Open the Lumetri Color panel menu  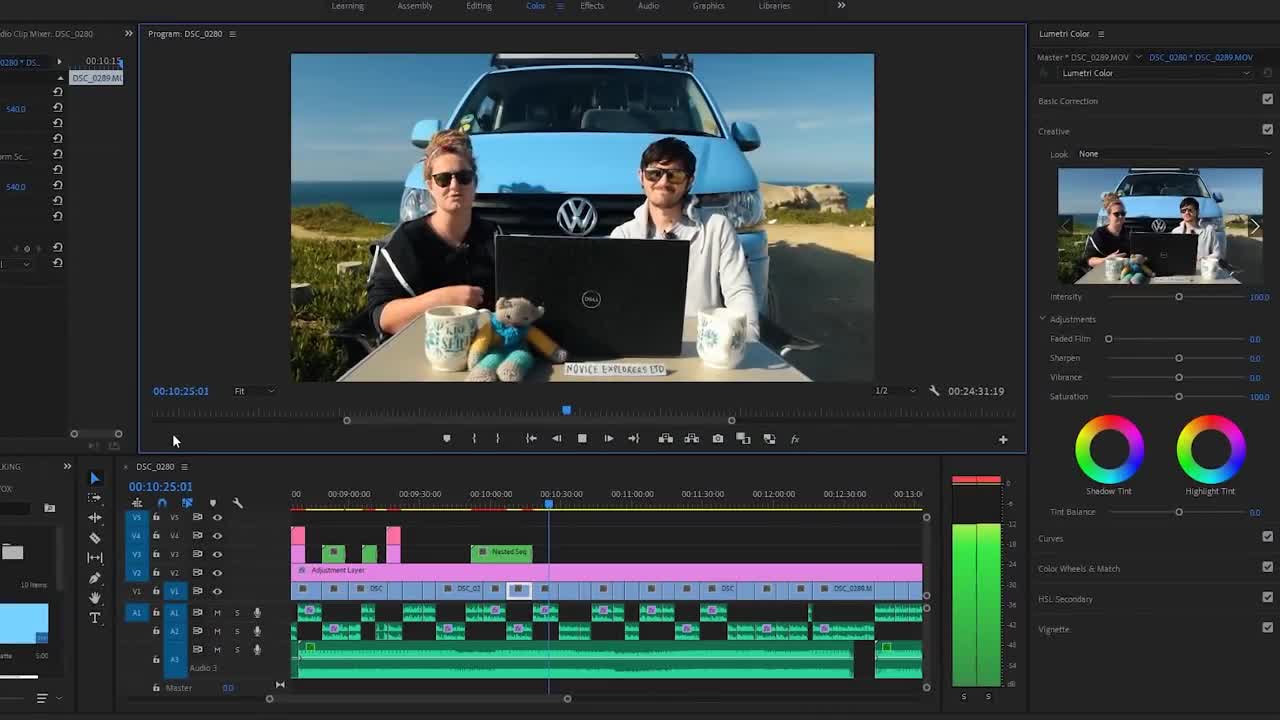coord(1101,34)
